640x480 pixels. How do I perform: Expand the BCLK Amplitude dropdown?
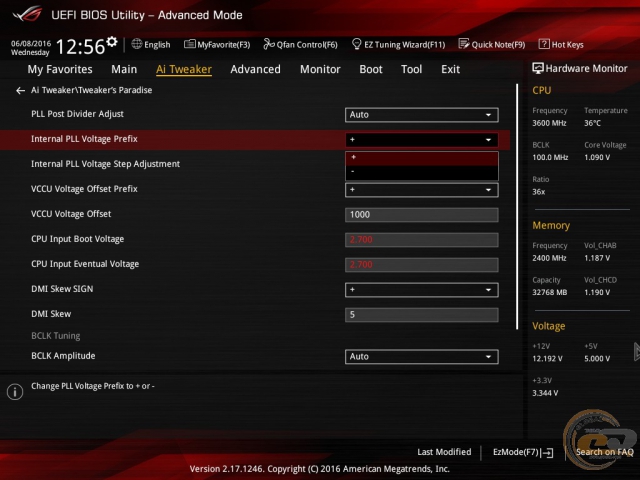422,357
